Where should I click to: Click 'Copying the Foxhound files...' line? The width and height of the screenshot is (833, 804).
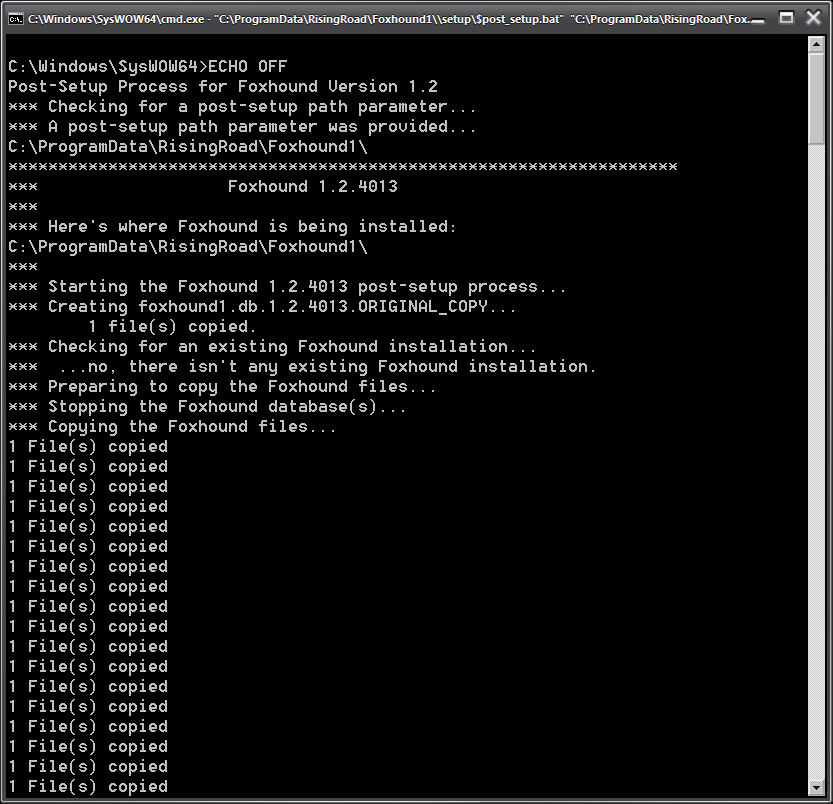pyautogui.click(x=173, y=427)
